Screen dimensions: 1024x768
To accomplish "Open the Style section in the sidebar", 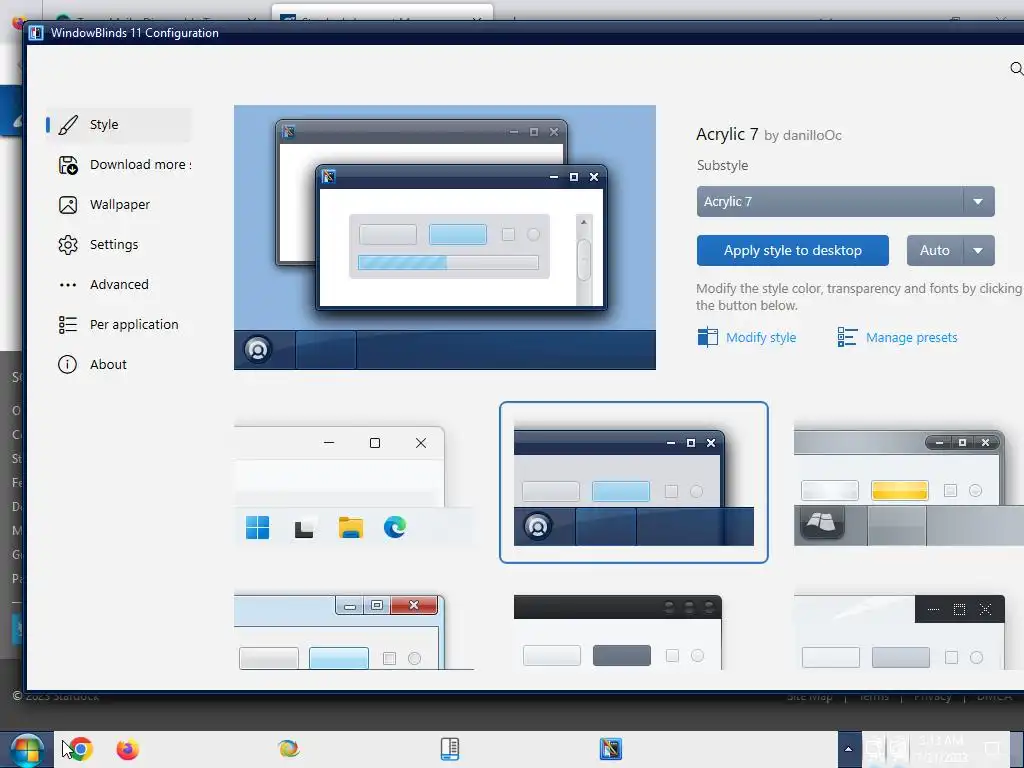I will point(118,124).
